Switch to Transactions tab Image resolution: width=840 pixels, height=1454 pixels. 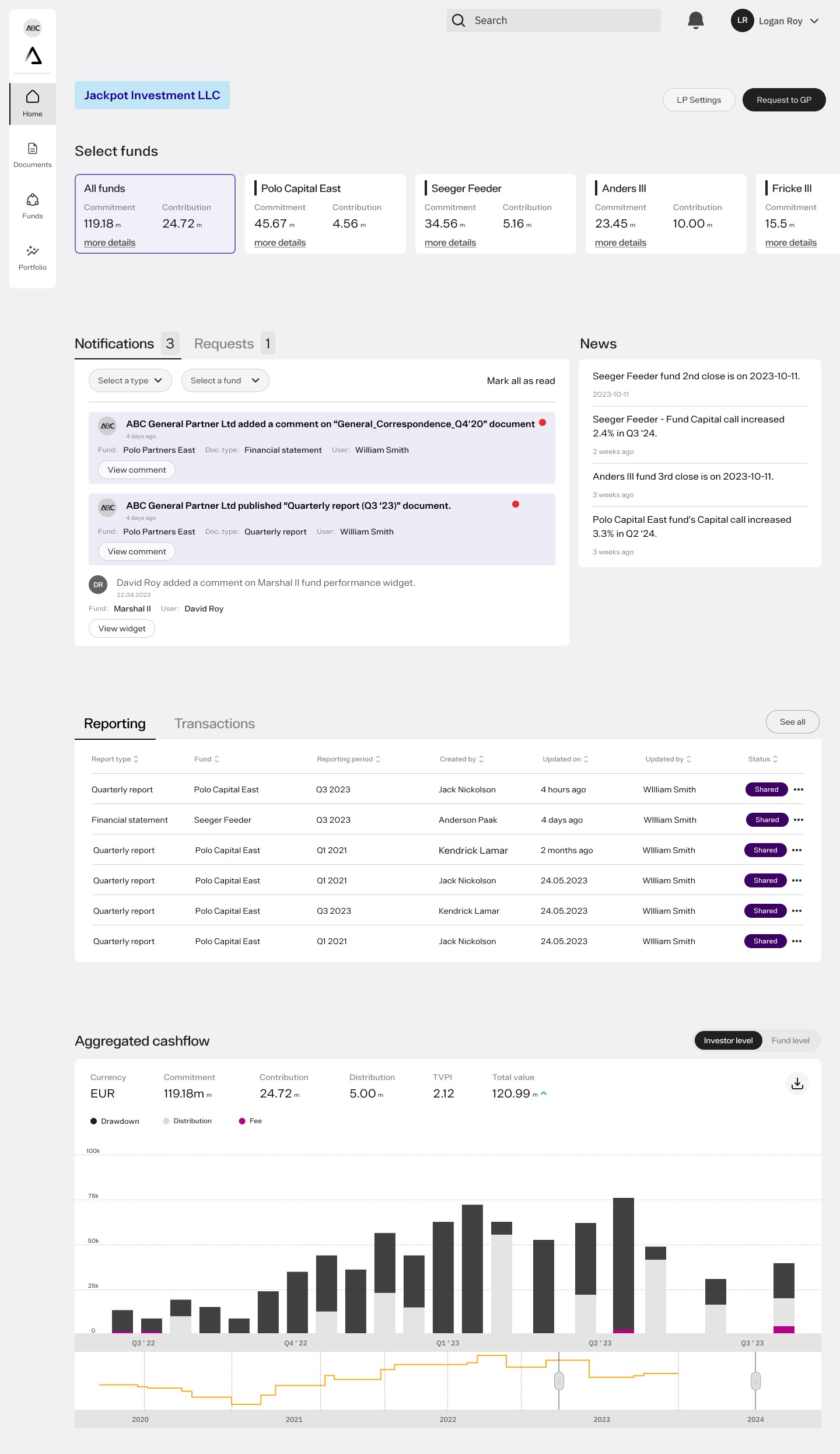215,723
